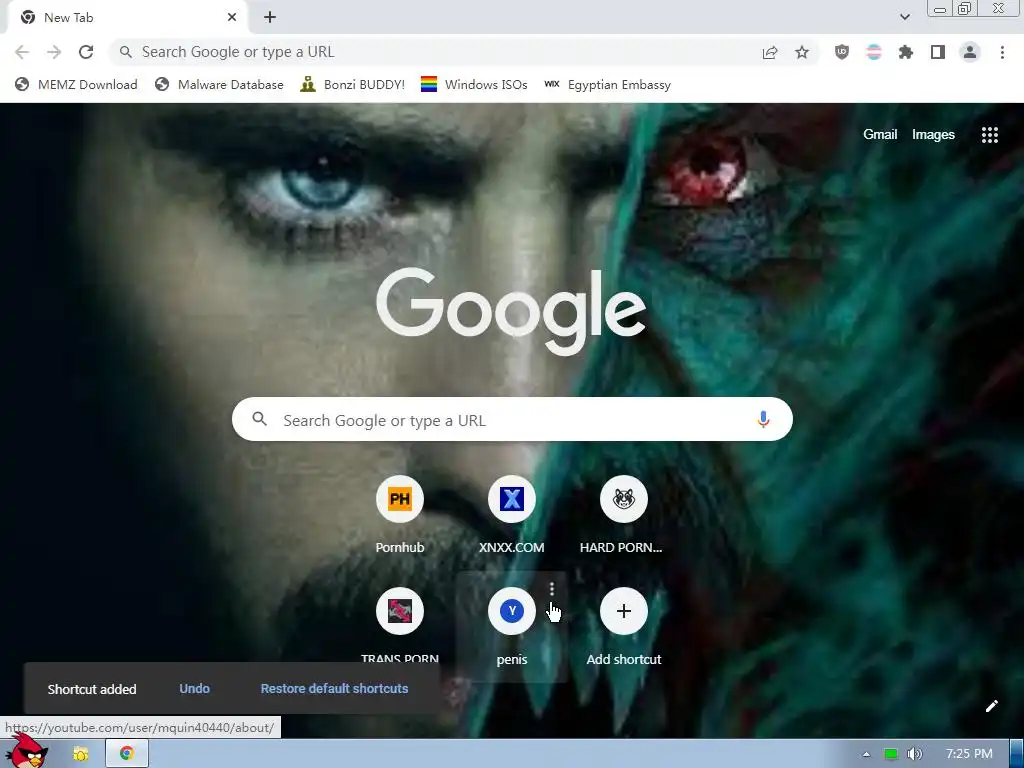Select the Chrome taskbar button

(x=127, y=754)
